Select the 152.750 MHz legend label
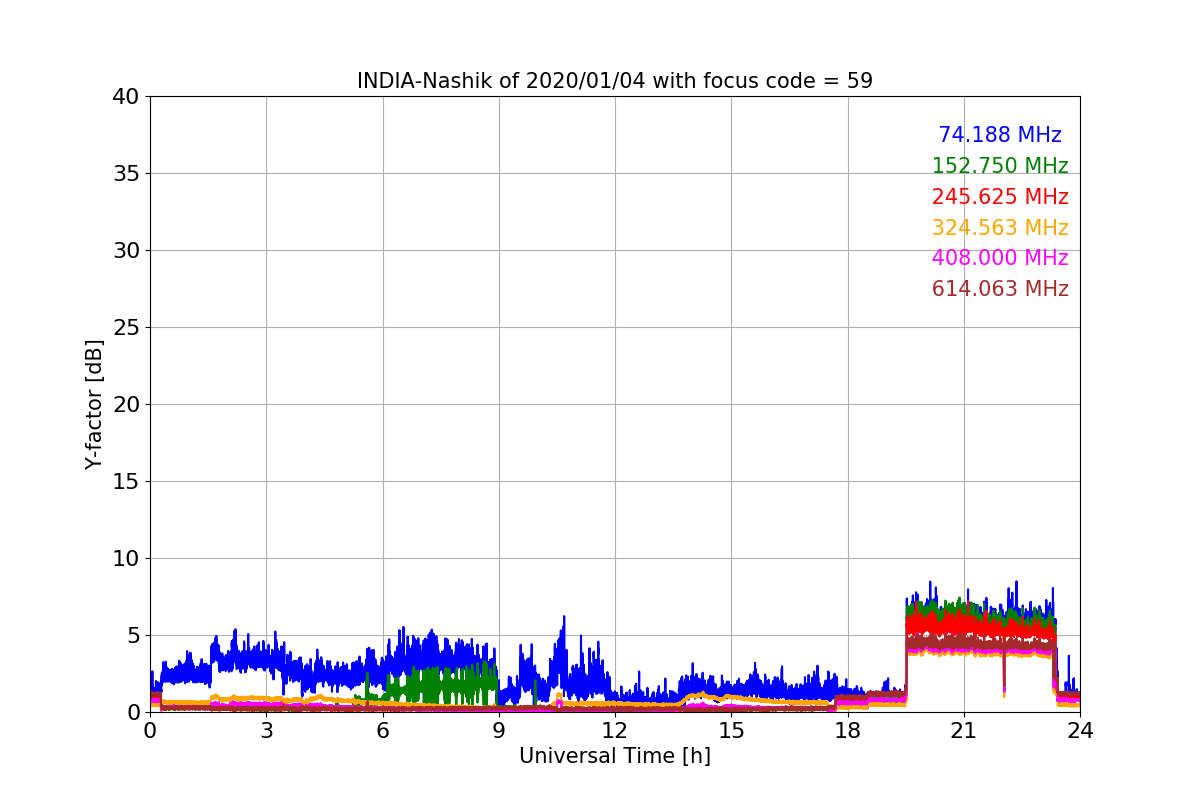This screenshot has width=1200, height=800. (x=1000, y=166)
